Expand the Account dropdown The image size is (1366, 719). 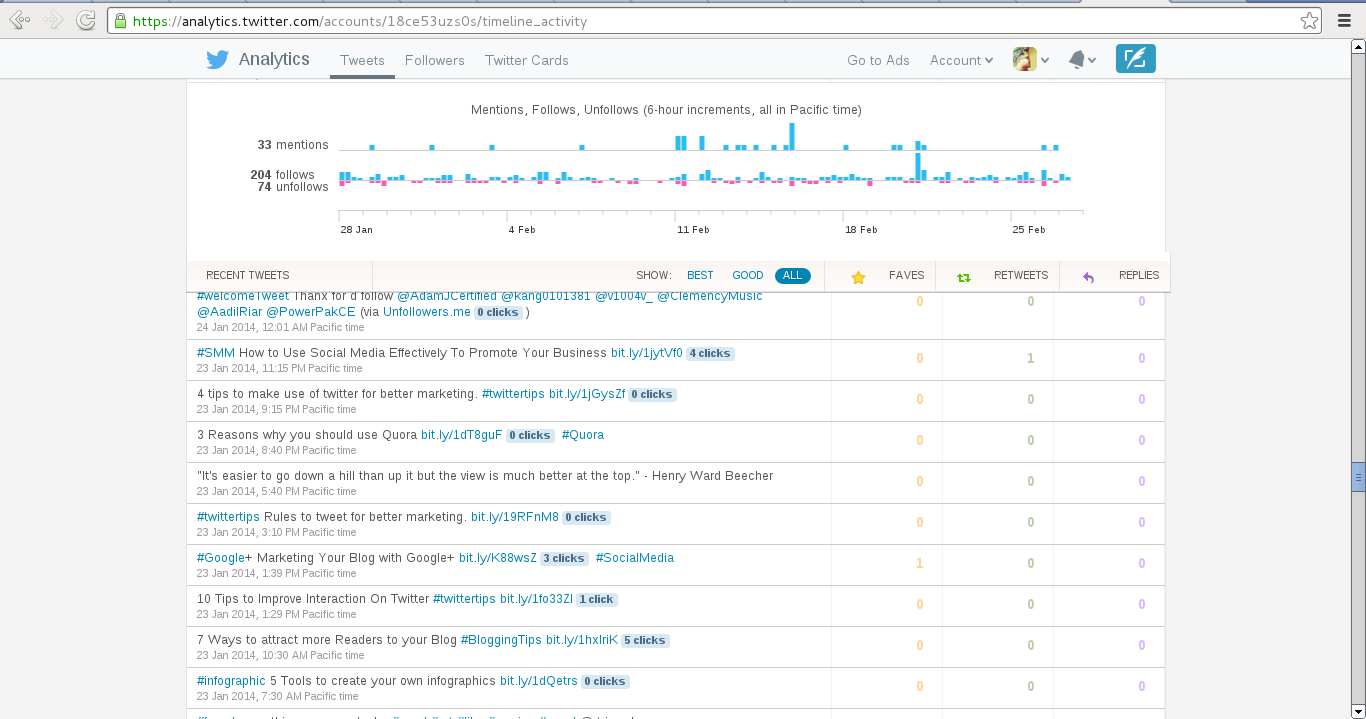coord(961,60)
